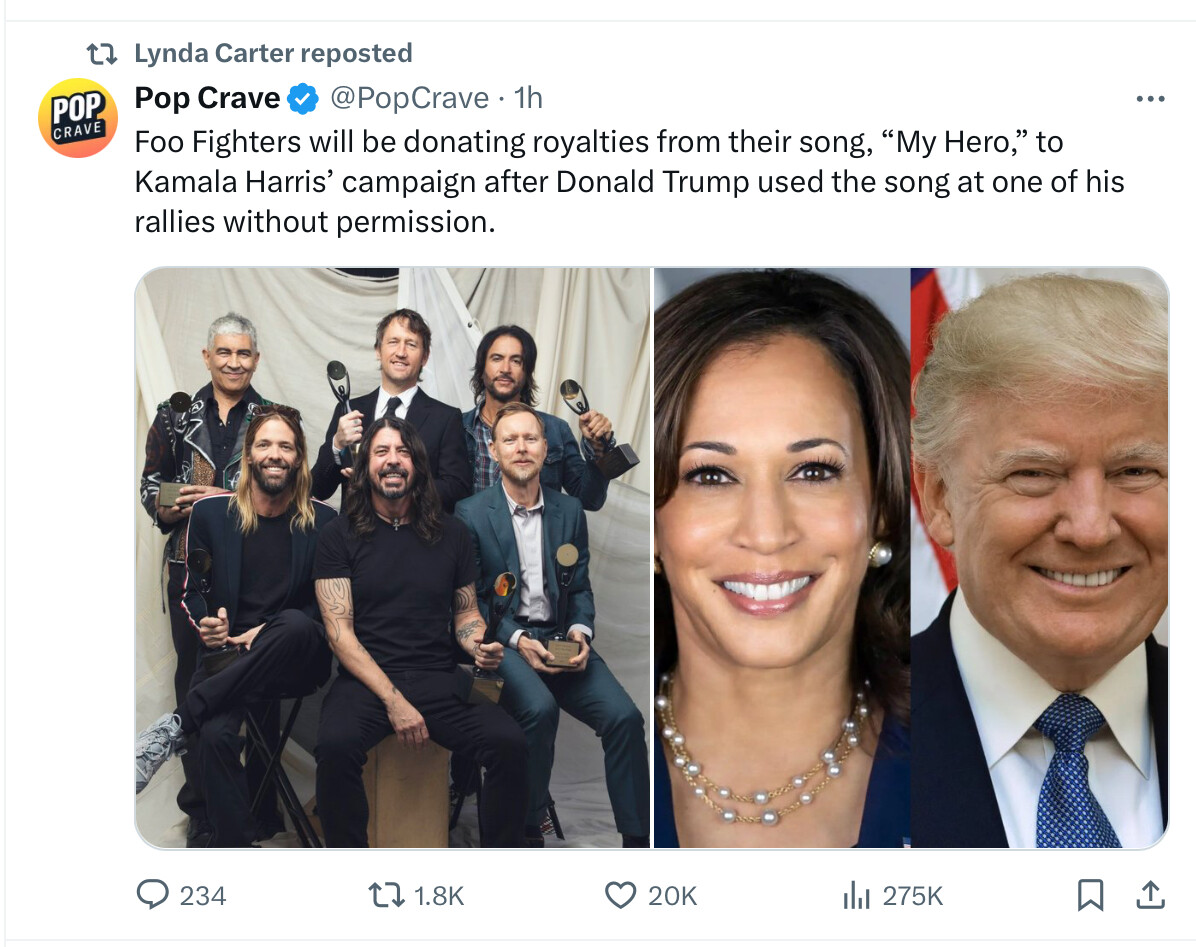This screenshot has height=947, width=1196.
Task: Like the post with the heart icon
Action: [x=621, y=895]
